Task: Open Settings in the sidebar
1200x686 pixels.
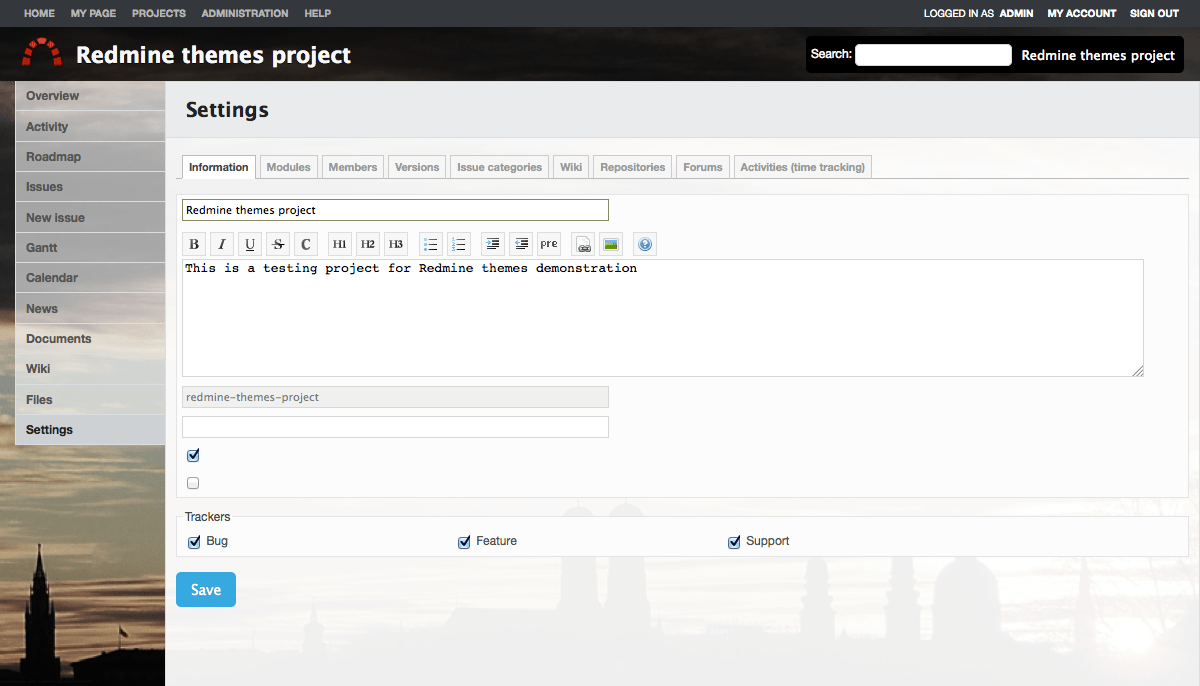Action: click(90, 430)
